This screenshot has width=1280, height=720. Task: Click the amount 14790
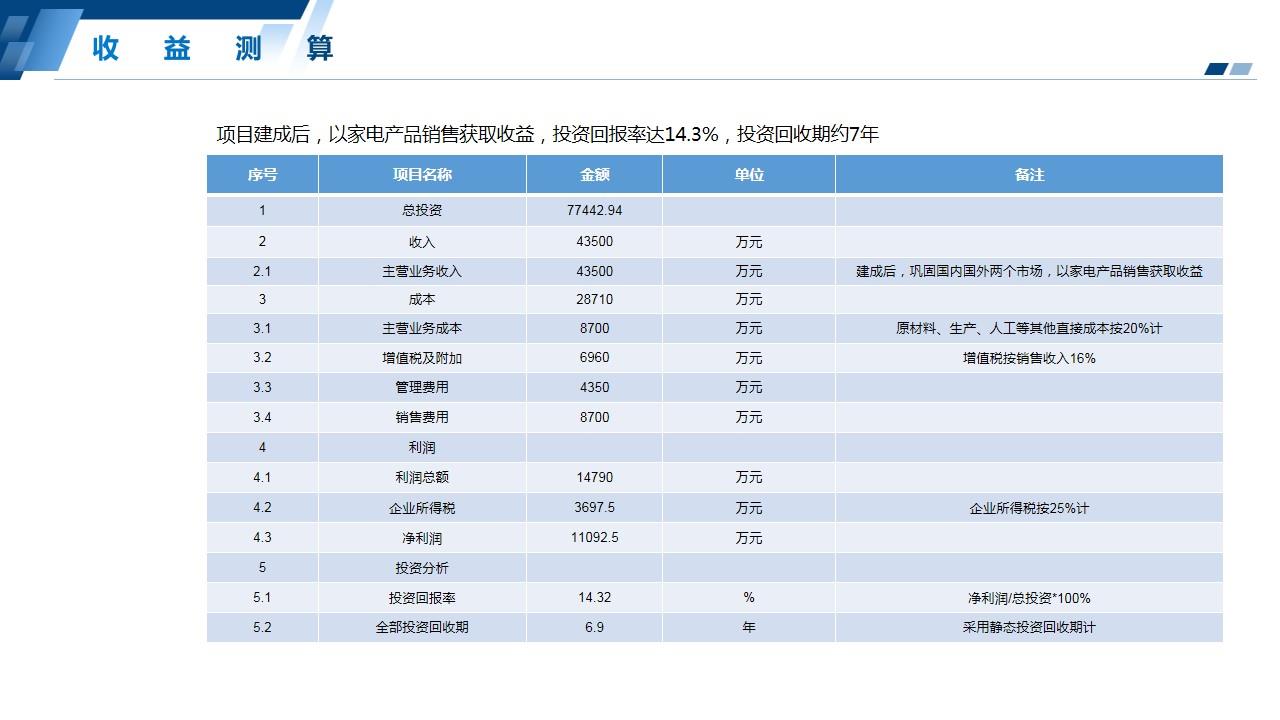click(x=594, y=477)
